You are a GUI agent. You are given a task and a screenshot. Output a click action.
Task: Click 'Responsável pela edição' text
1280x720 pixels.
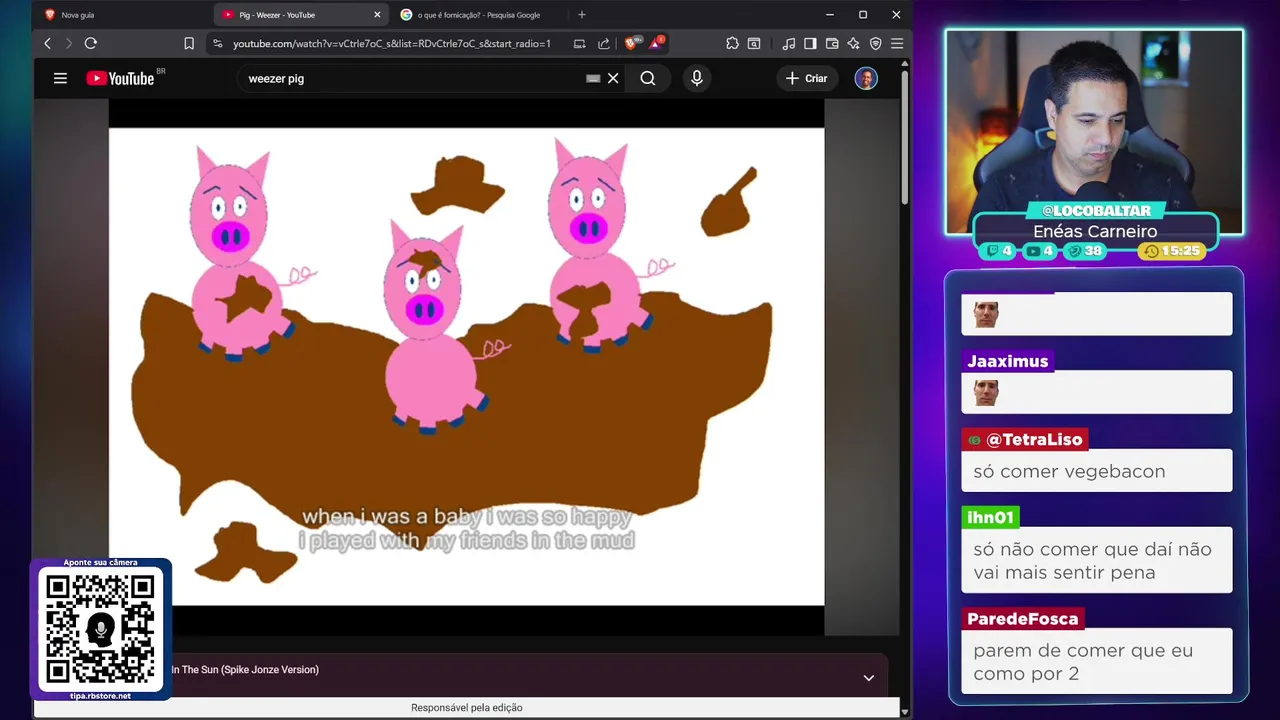(x=467, y=708)
